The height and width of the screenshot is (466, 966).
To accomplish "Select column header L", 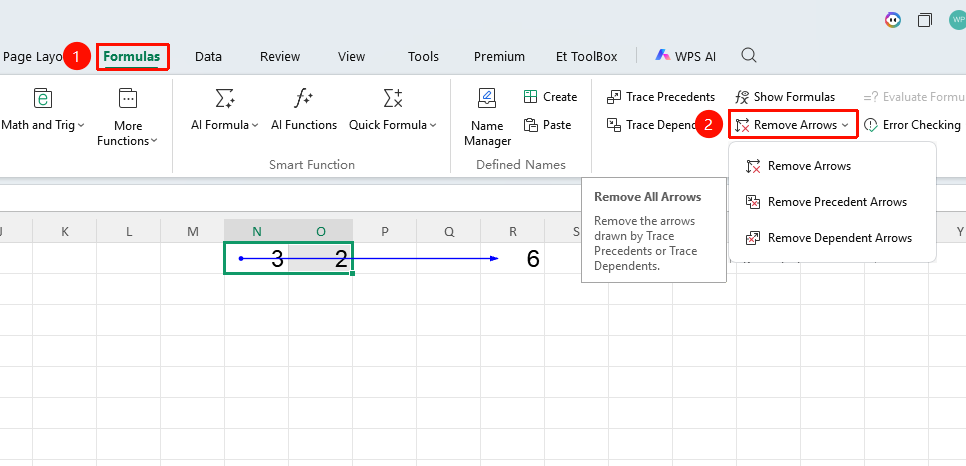I will coord(129,231).
